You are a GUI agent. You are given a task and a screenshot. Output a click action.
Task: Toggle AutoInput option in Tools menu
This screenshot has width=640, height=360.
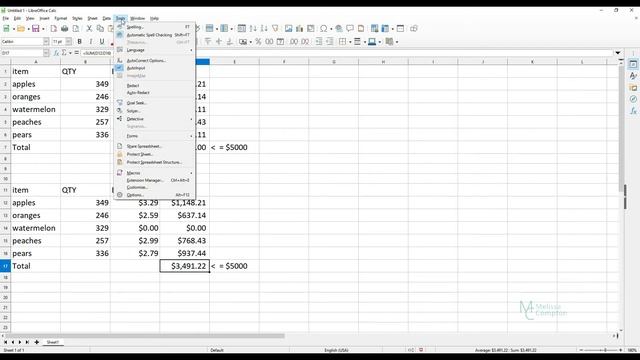pos(154,68)
